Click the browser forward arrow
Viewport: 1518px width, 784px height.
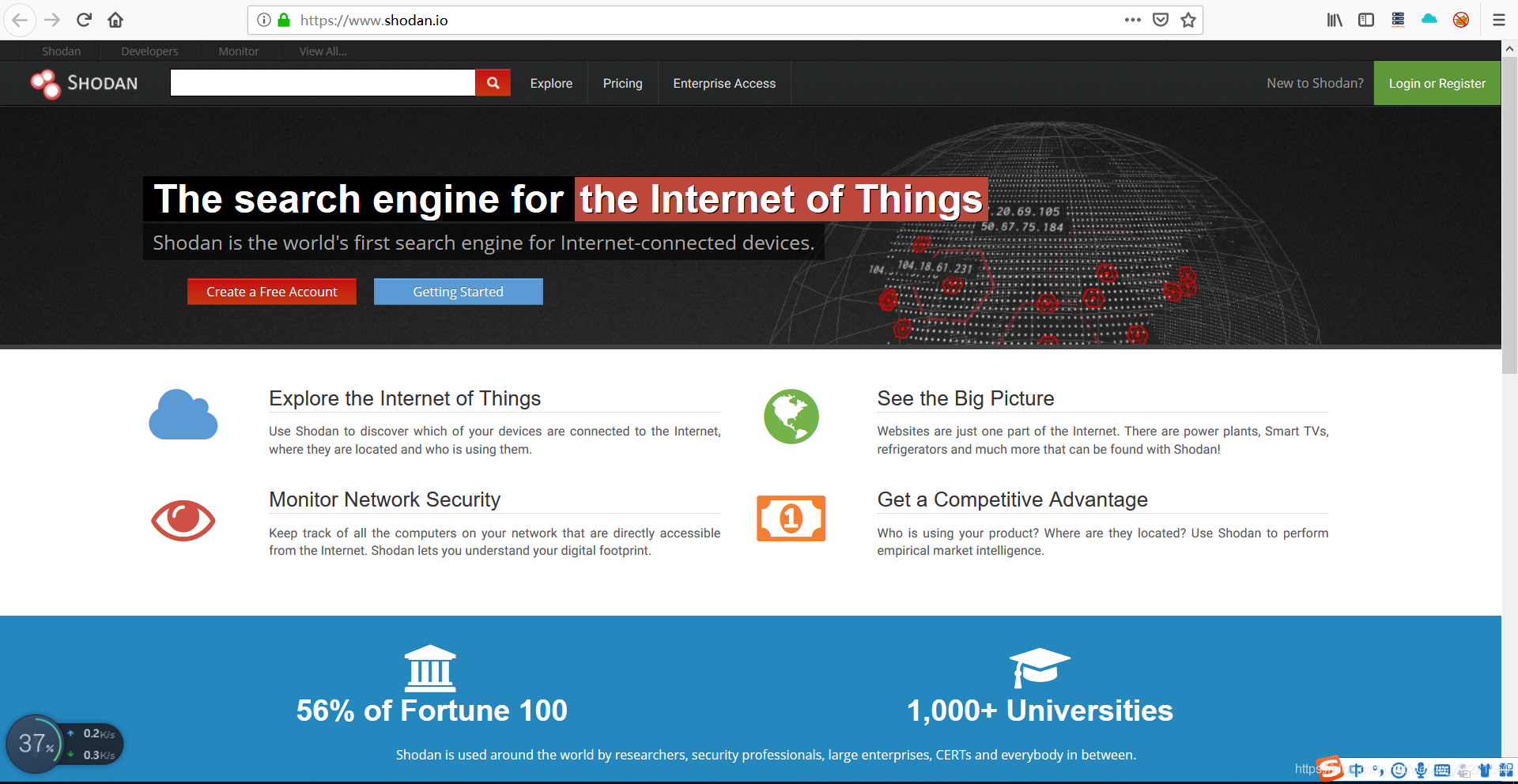pyautogui.click(x=52, y=20)
